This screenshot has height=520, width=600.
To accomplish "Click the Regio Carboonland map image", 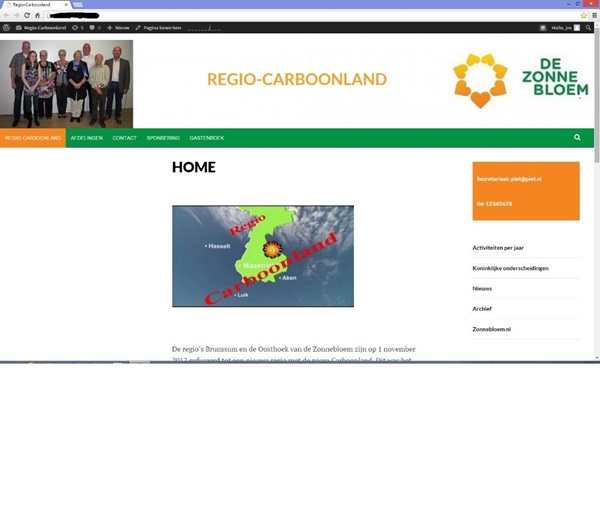I will coord(263,256).
